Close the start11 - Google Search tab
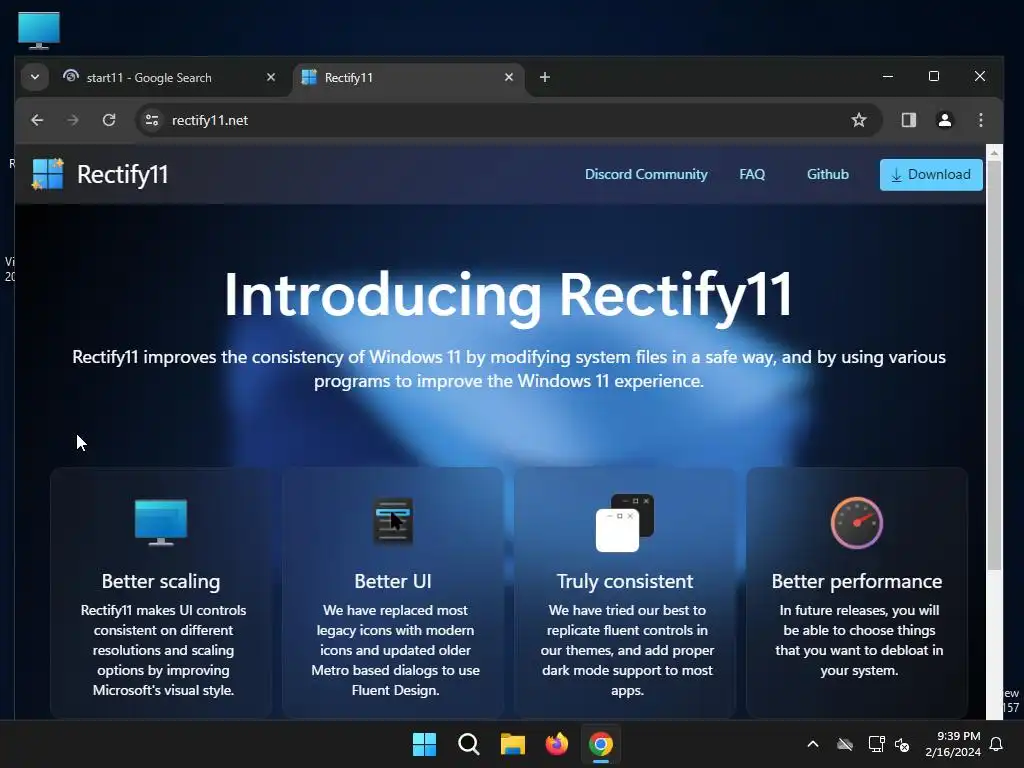The height and width of the screenshot is (768, 1024). pos(271,77)
